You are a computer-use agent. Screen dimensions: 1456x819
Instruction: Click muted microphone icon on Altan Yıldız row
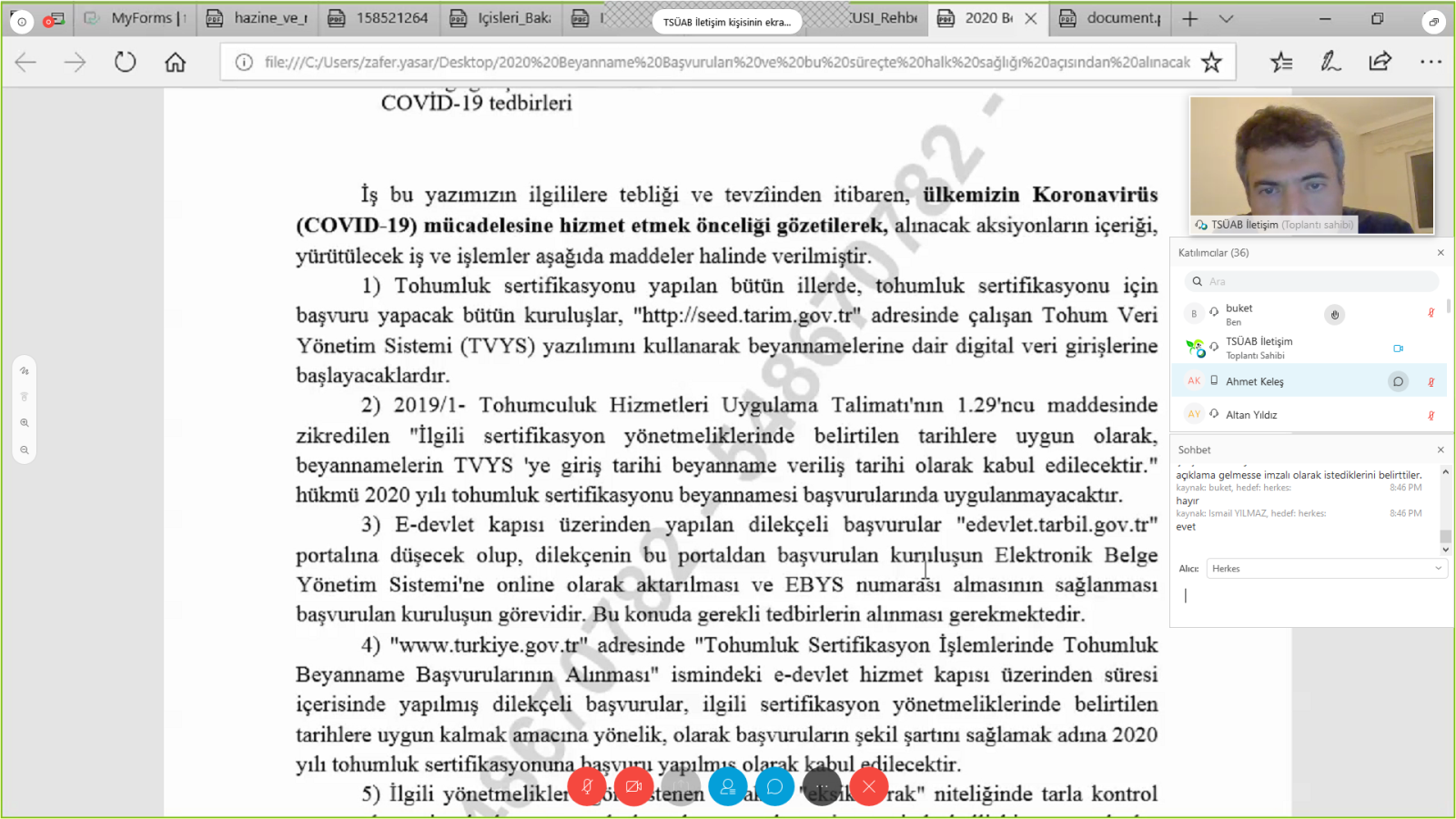(x=1431, y=415)
